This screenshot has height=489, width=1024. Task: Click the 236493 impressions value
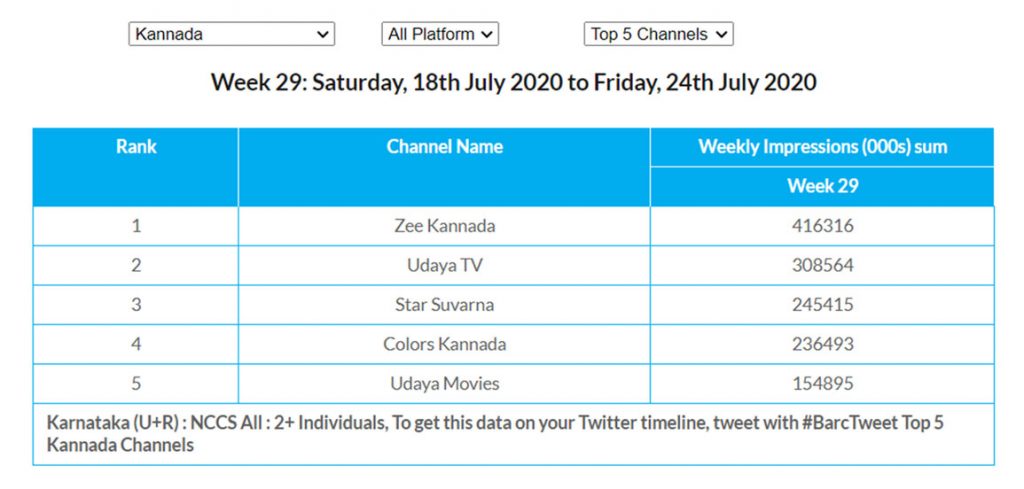click(822, 344)
